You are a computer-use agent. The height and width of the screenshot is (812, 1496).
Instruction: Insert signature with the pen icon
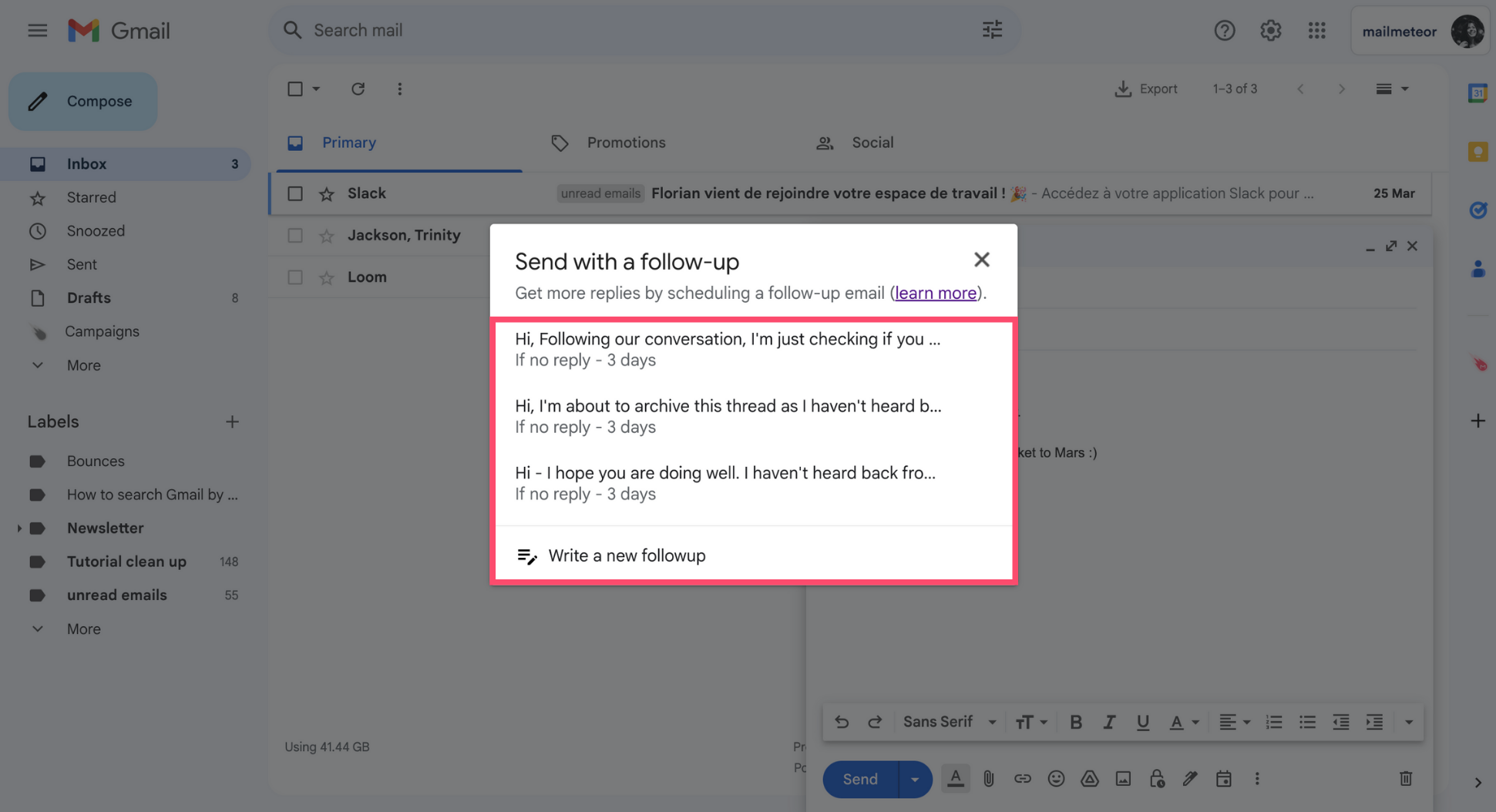pyautogui.click(x=1190, y=779)
